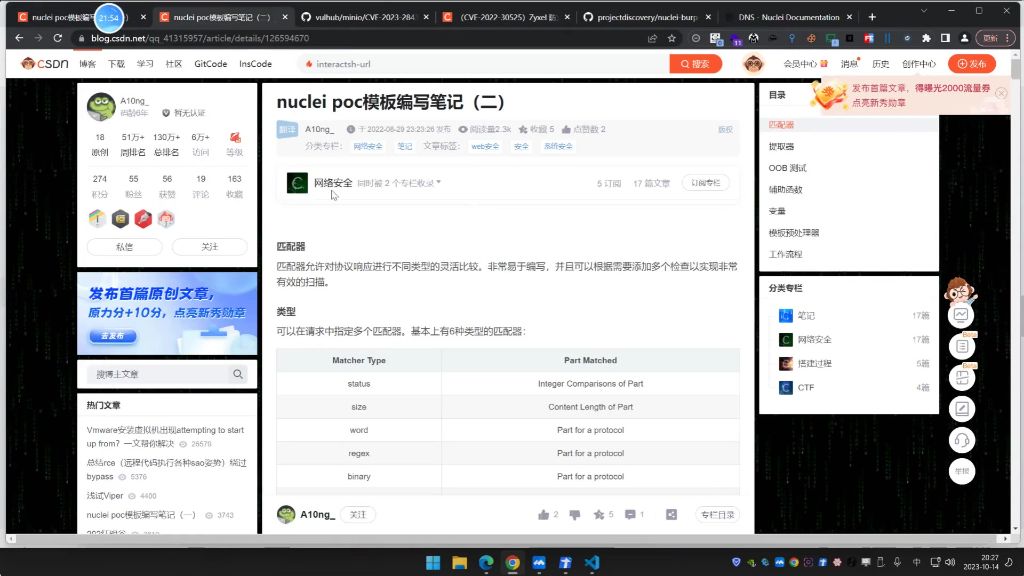
Task: Click the 'status' matcher type cell
Action: click(x=359, y=383)
